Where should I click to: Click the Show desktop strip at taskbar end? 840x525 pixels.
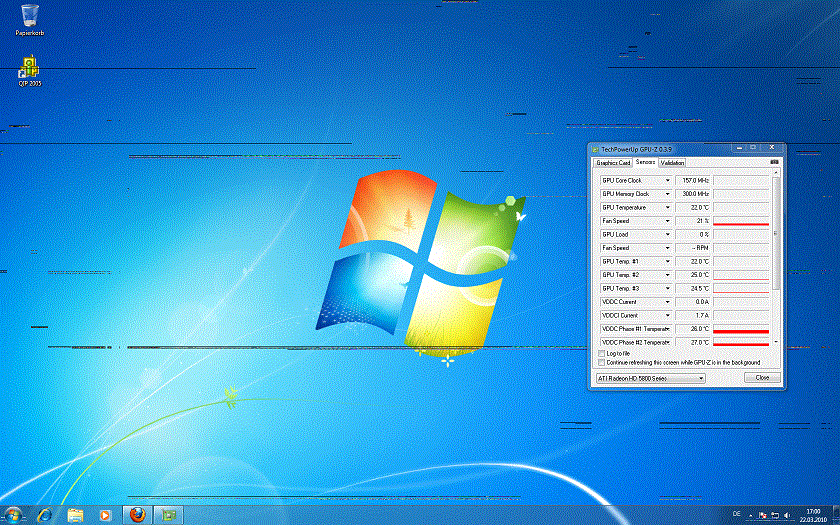click(836, 515)
